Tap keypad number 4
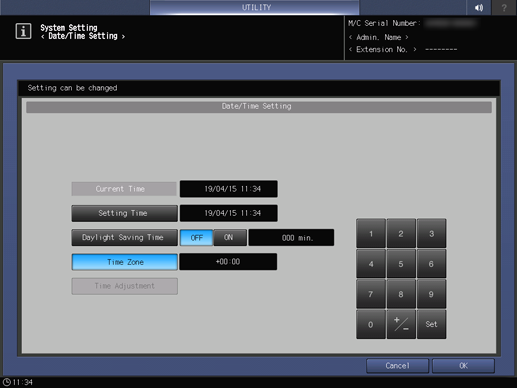The height and width of the screenshot is (388, 517). point(371,264)
